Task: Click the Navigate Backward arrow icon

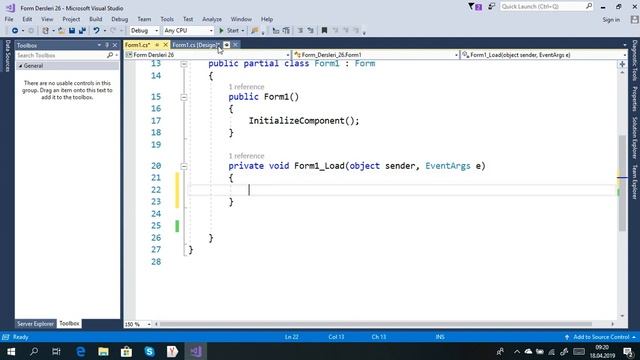Action: pyautogui.click(x=15, y=31)
